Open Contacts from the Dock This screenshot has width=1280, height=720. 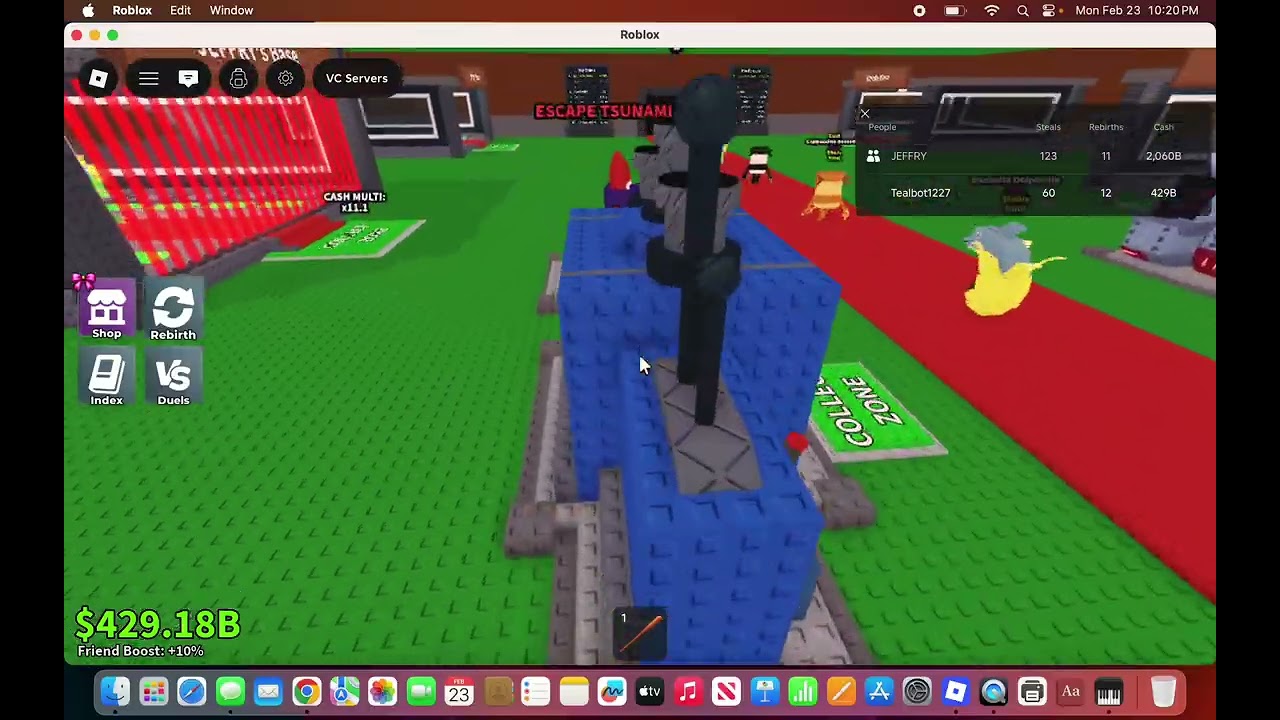point(497,691)
